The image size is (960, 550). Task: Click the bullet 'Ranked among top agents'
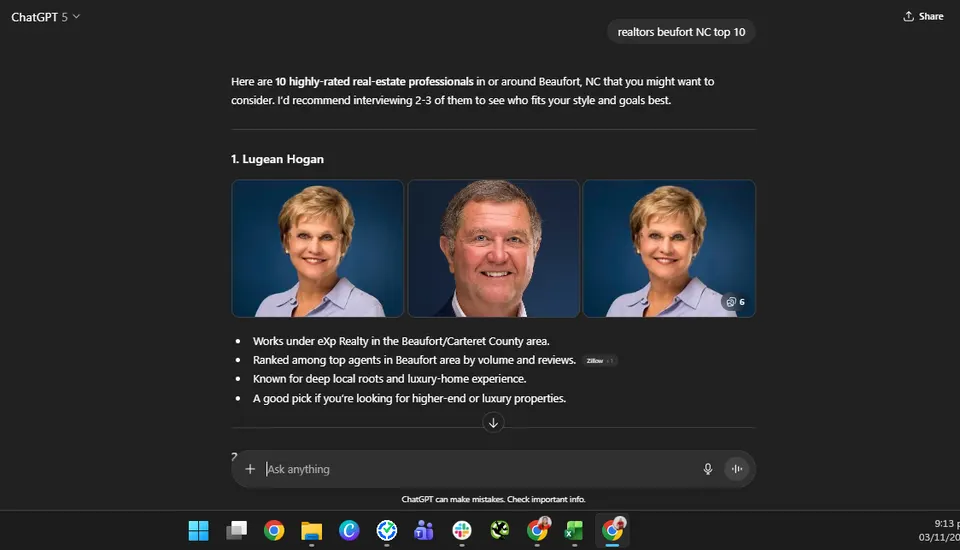coord(414,360)
